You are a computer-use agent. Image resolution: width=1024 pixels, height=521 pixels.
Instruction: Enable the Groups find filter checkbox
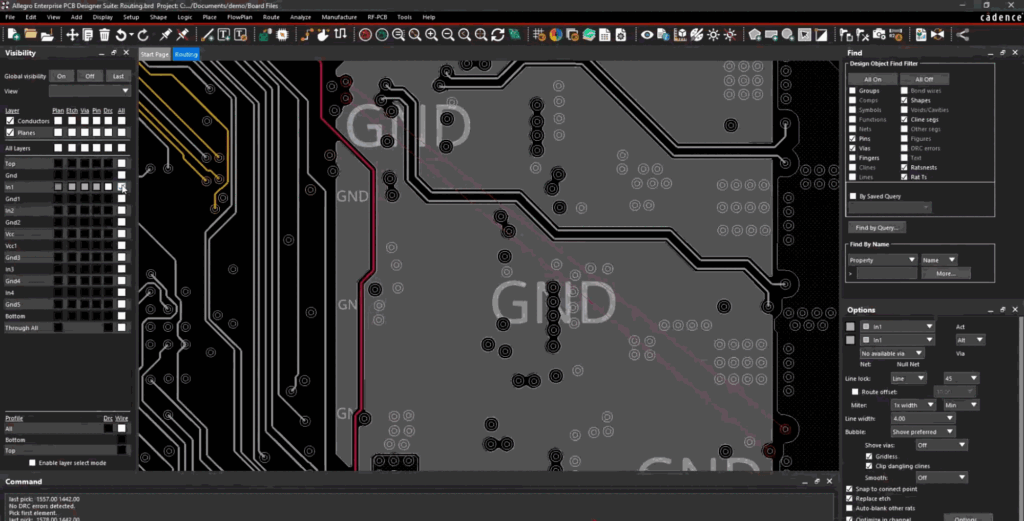click(x=852, y=91)
